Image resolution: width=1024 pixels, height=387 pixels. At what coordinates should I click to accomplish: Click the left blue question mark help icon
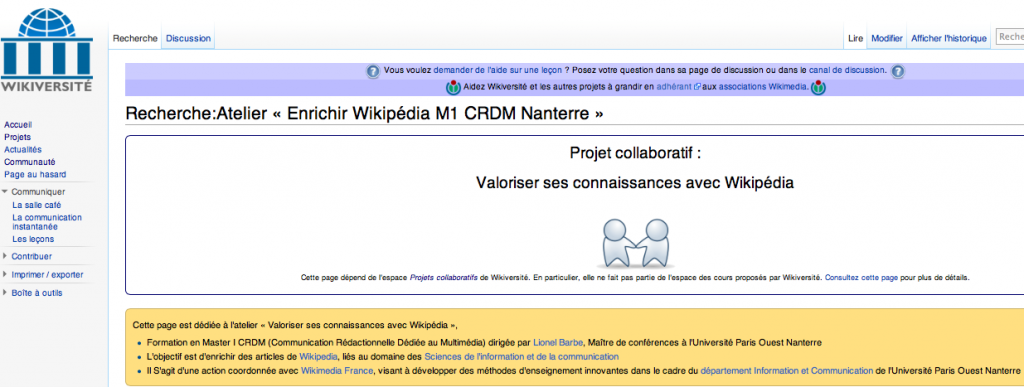pyautogui.click(x=373, y=71)
